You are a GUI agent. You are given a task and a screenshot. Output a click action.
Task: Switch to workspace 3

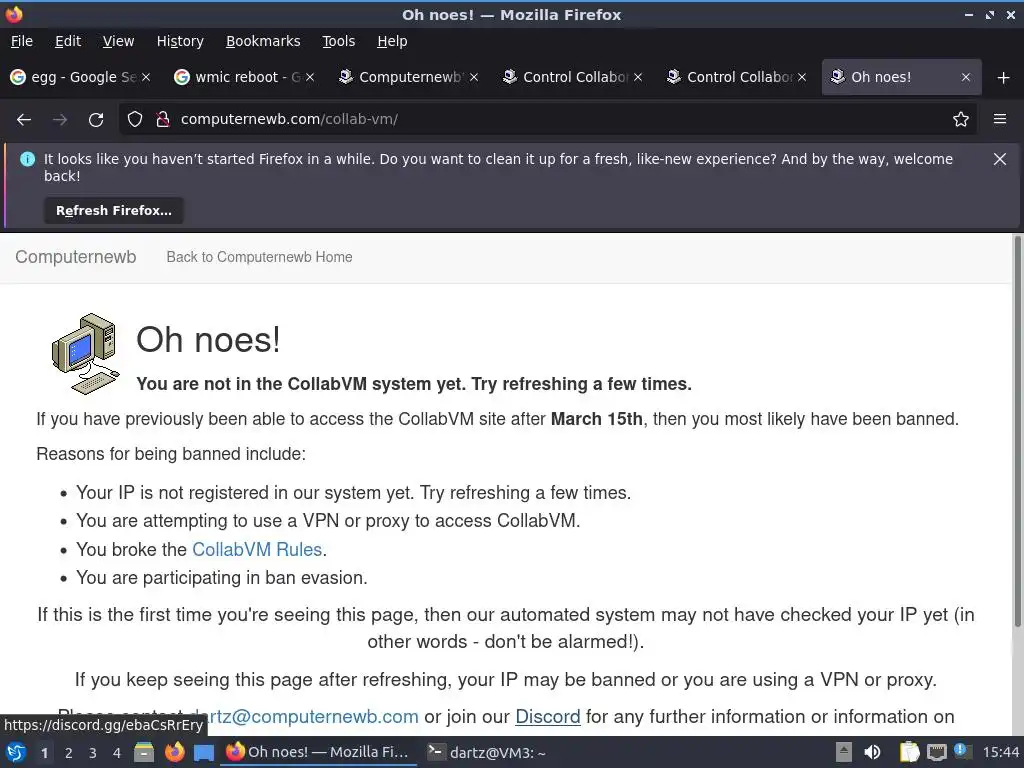click(x=93, y=753)
